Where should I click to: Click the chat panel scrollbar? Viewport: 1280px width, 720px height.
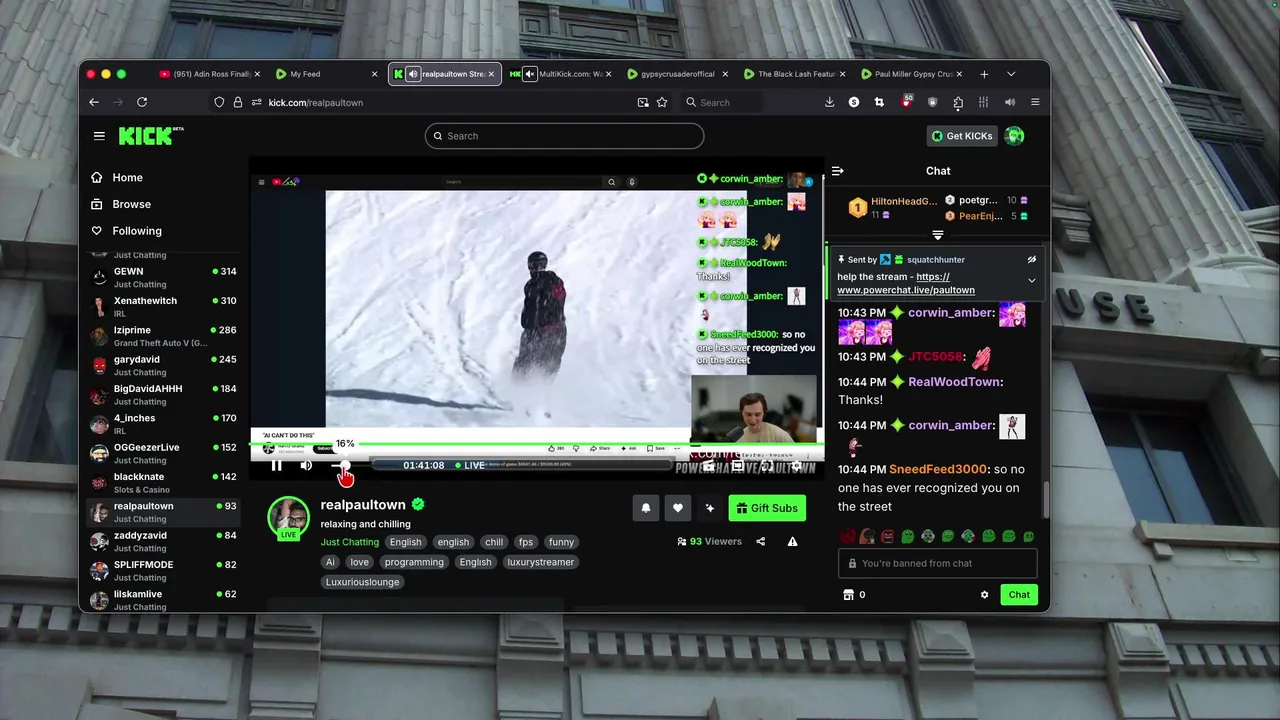pos(1047,499)
